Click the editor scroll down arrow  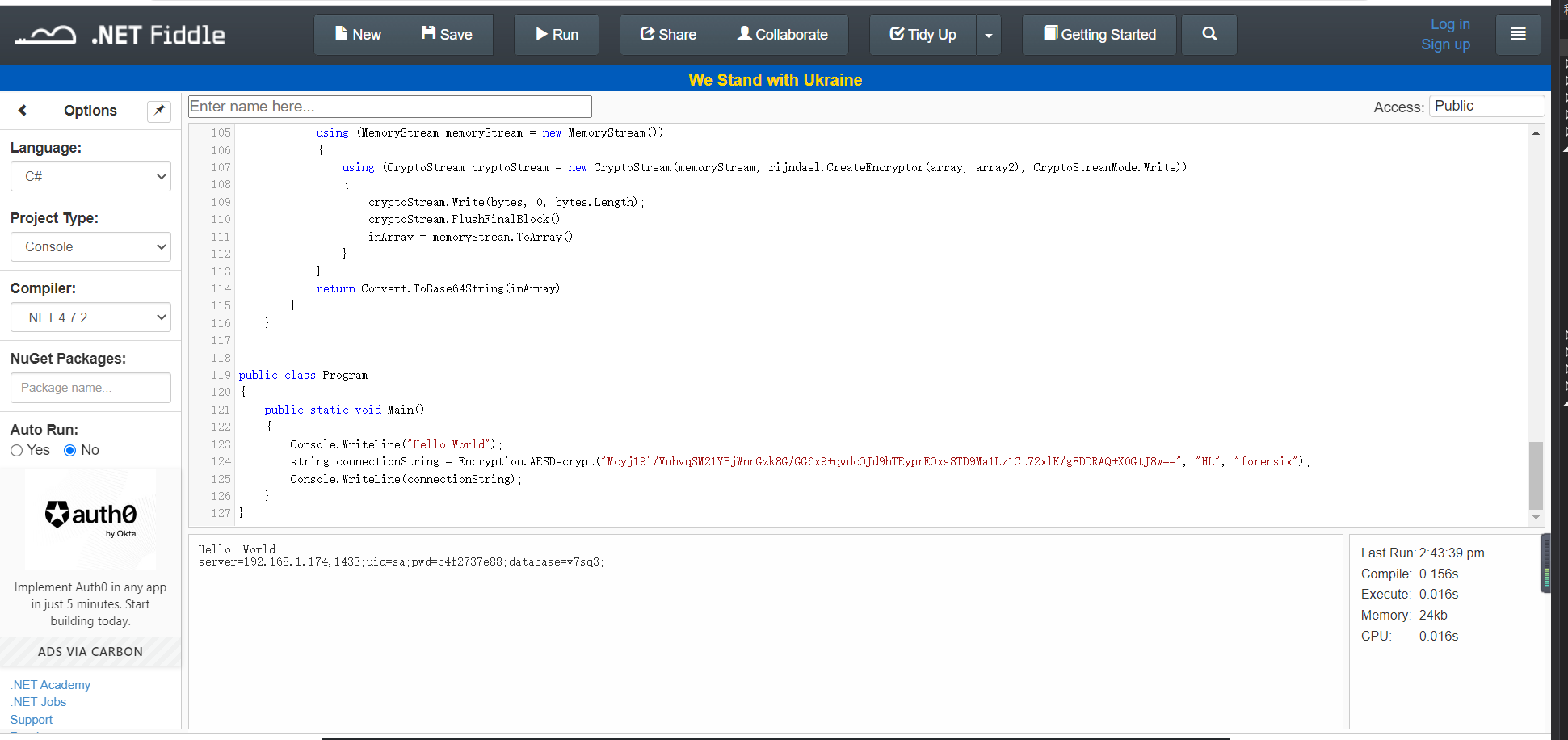tap(1536, 518)
